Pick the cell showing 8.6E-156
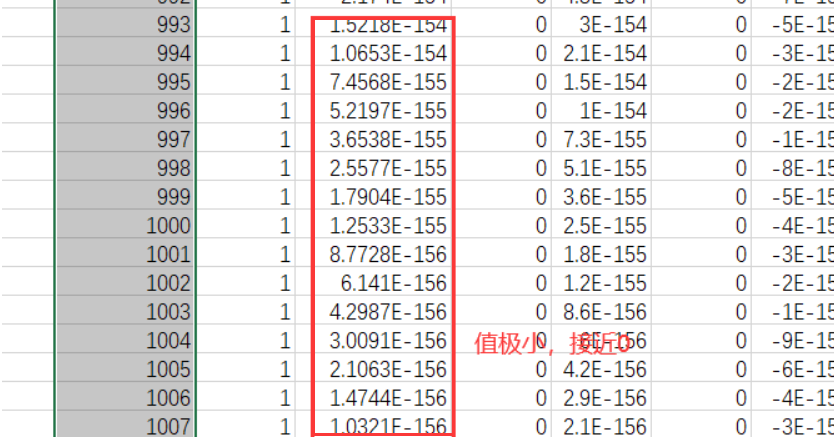 [602, 312]
